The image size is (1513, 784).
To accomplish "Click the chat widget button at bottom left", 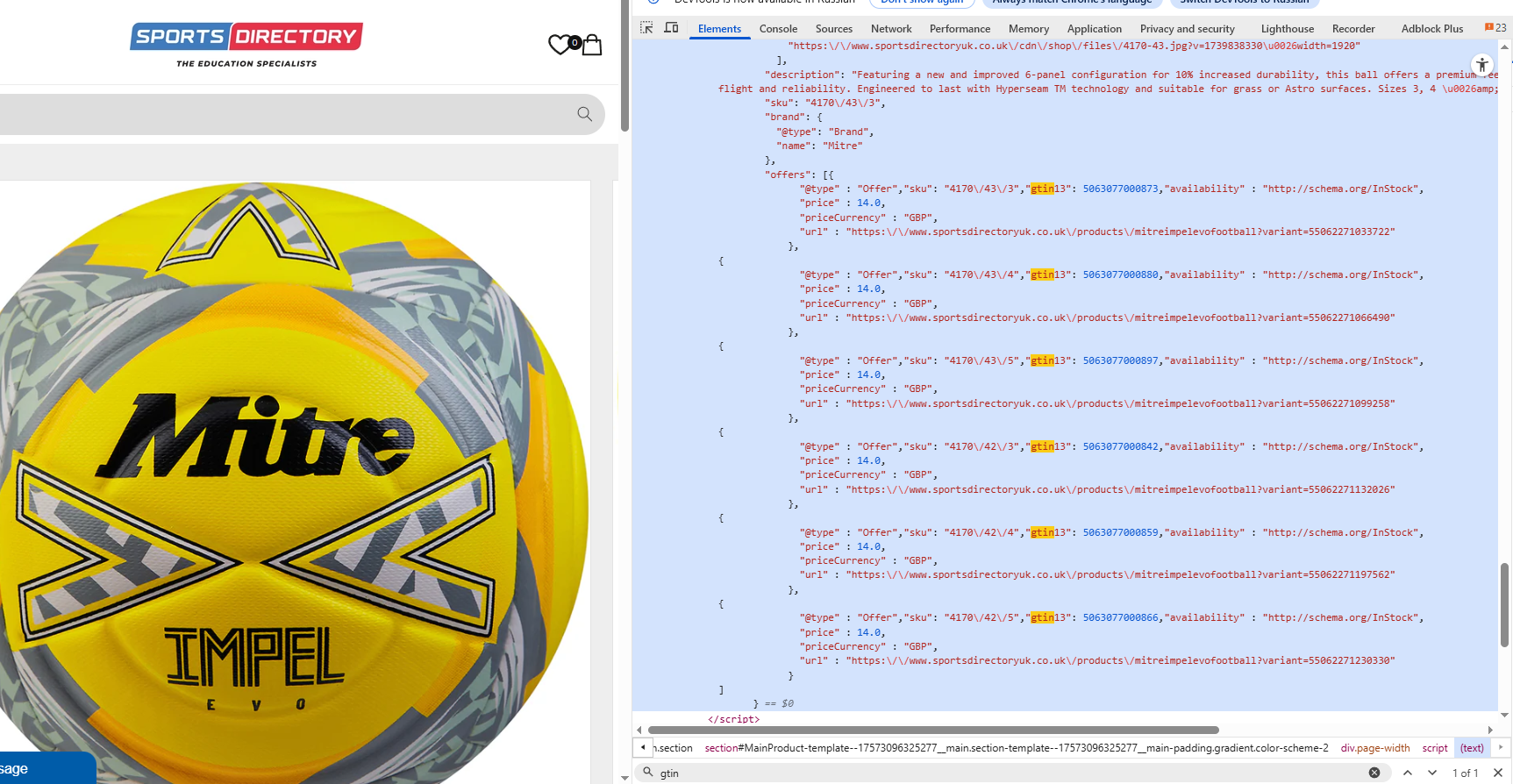I will (x=47, y=768).
